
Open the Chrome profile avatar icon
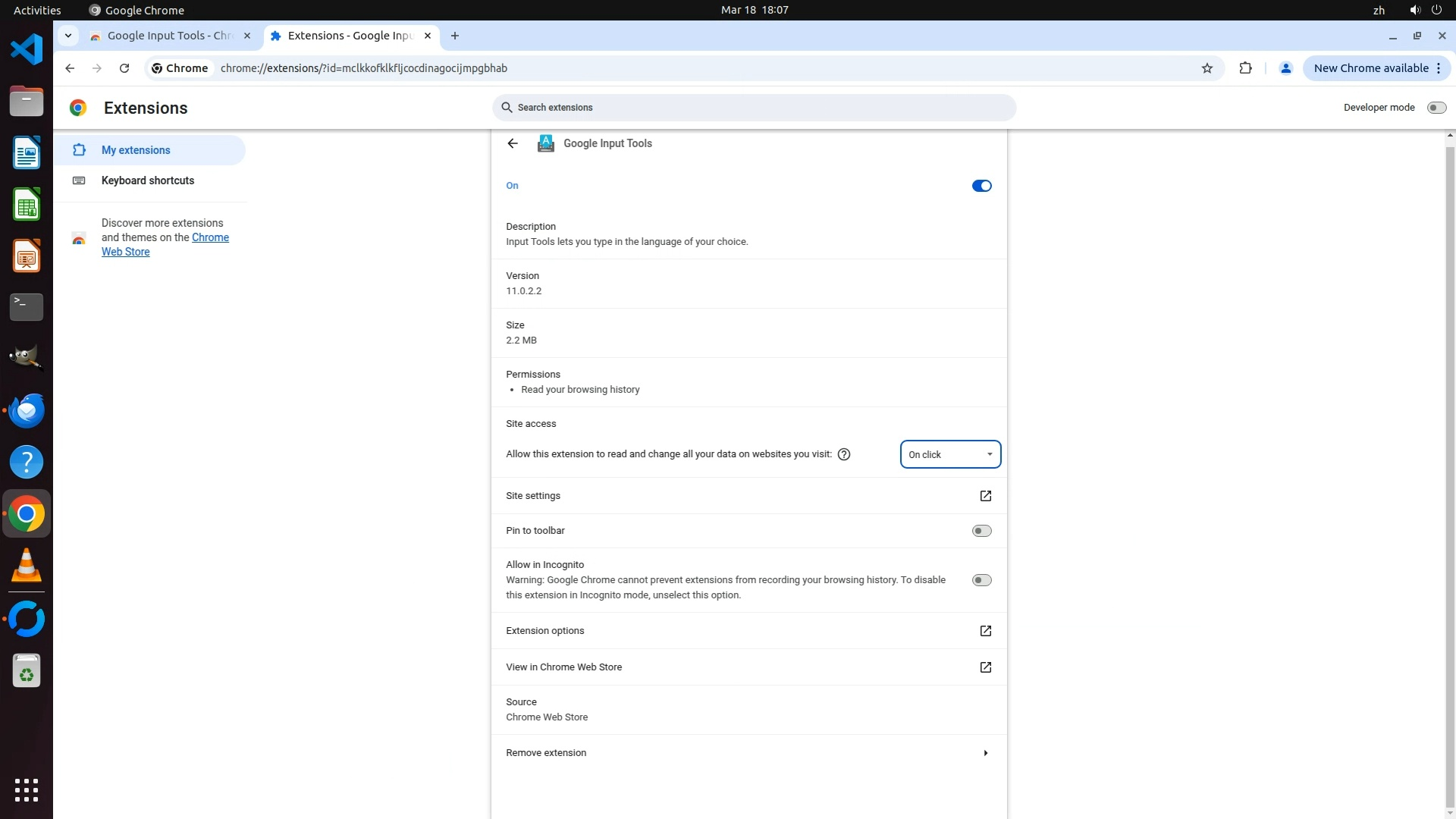[x=1285, y=68]
